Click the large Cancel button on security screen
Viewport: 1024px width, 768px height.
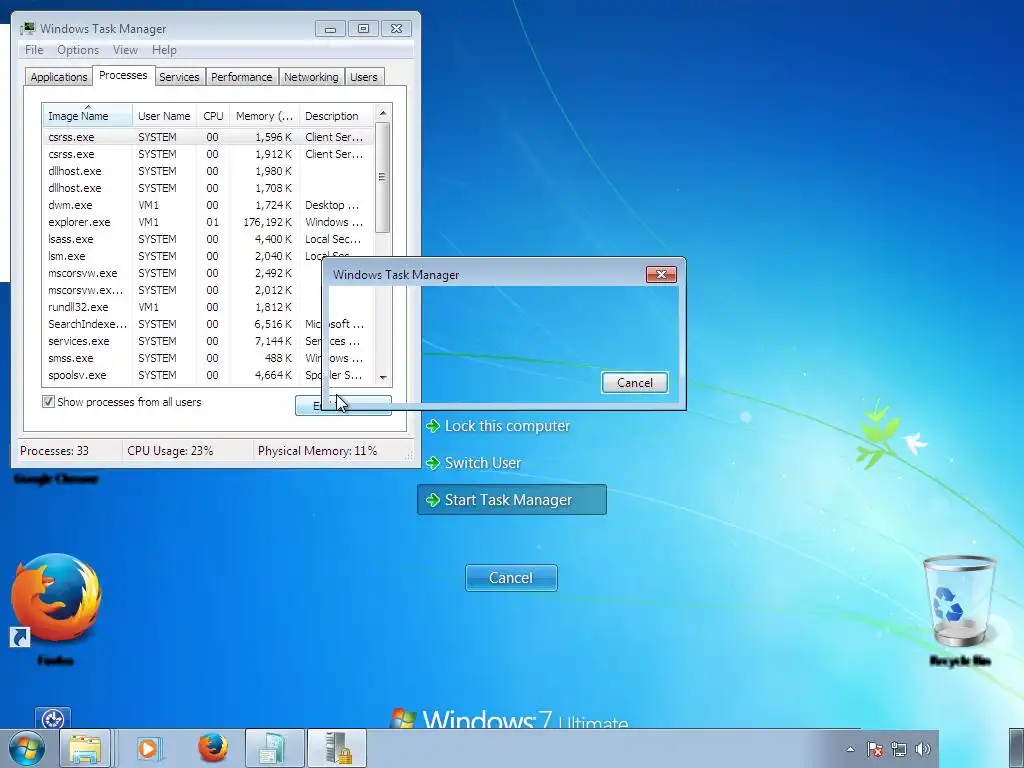tap(511, 578)
